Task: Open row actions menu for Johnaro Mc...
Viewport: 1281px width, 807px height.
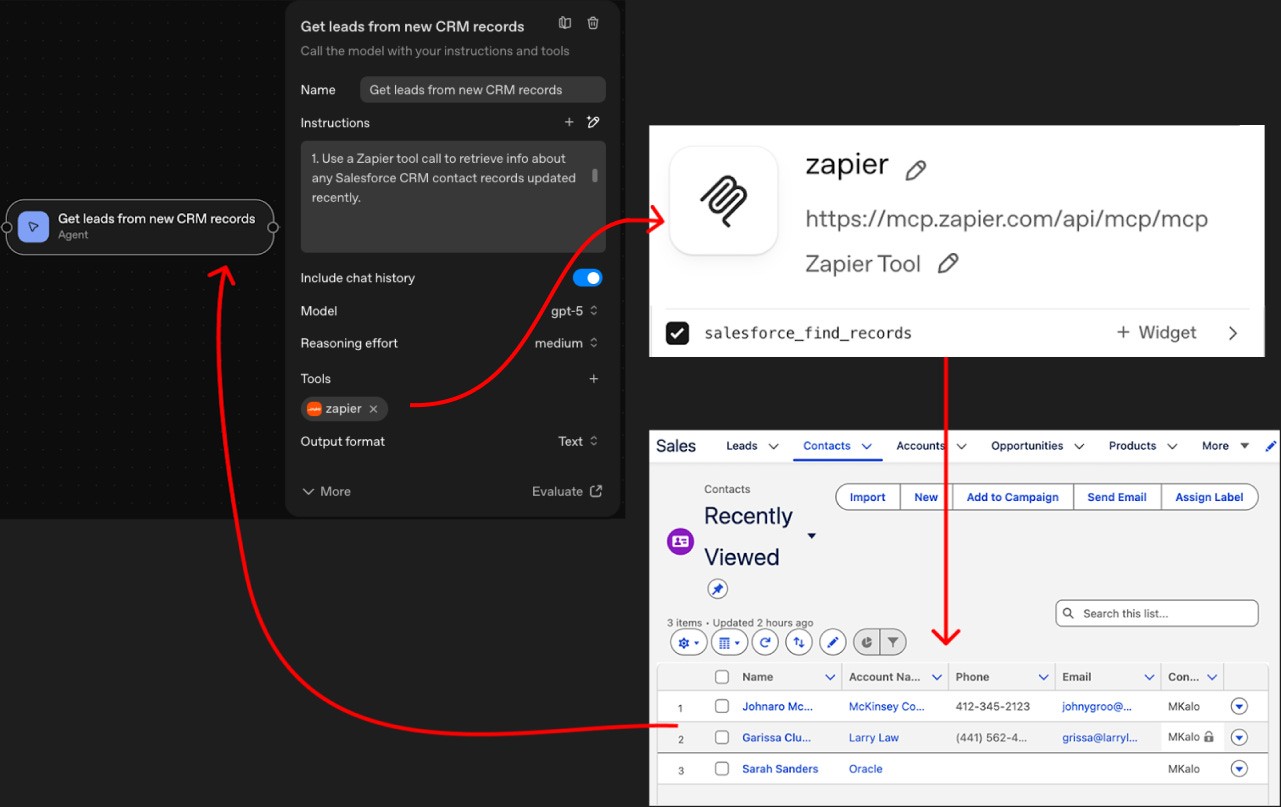Action: click(x=1240, y=706)
